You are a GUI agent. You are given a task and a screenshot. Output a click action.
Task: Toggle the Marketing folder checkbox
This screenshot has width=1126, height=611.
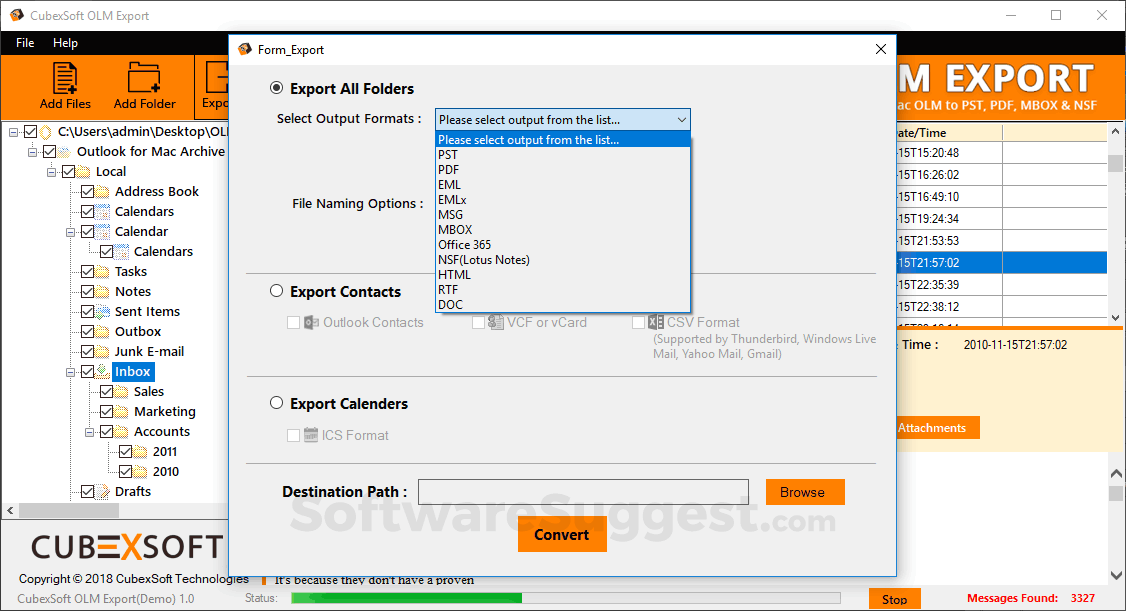106,411
